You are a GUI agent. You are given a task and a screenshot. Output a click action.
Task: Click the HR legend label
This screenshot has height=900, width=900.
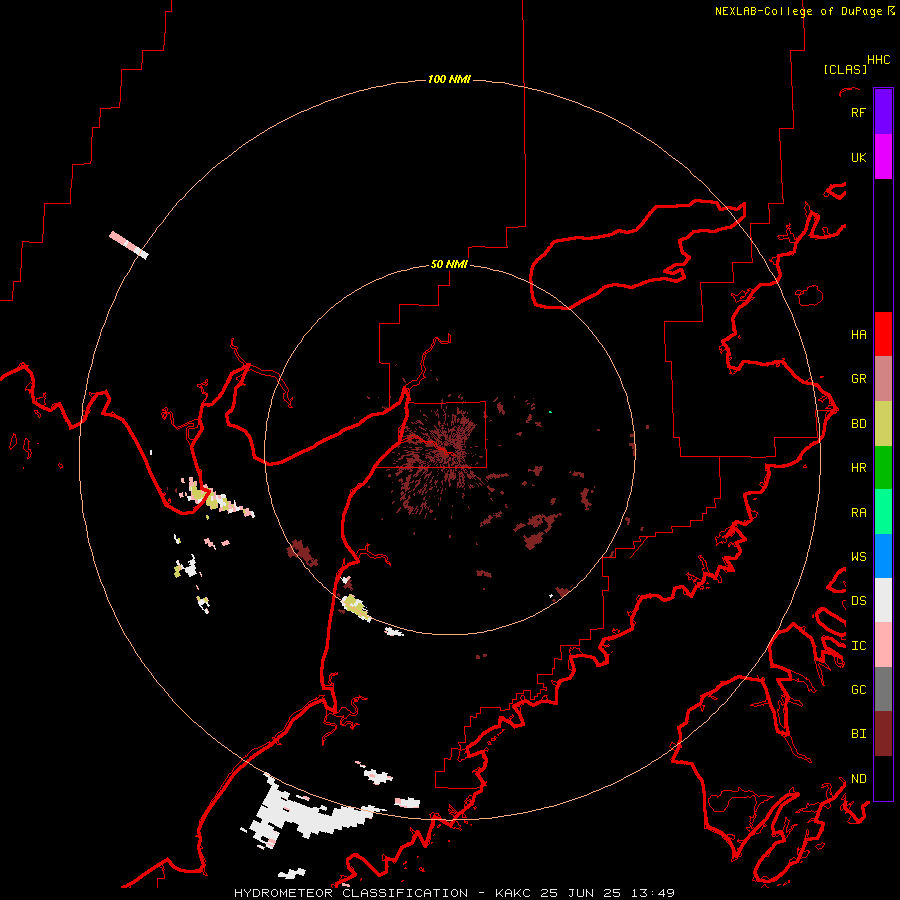coord(858,467)
